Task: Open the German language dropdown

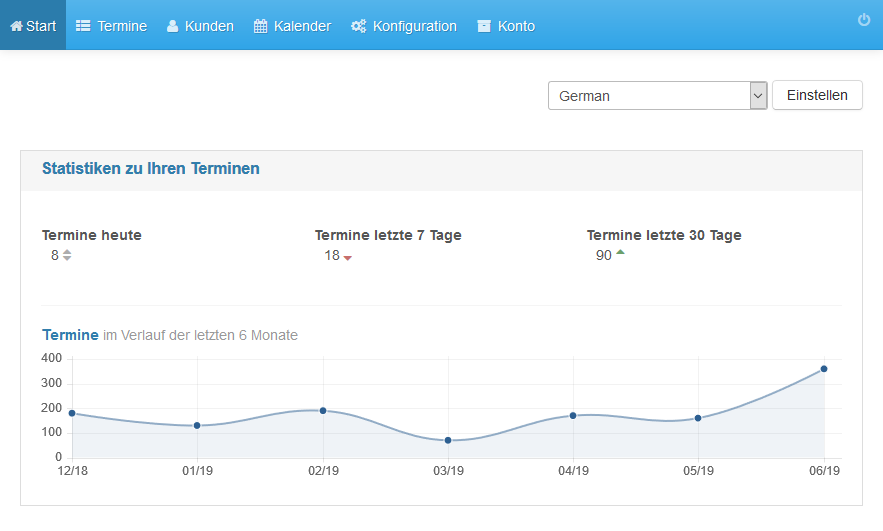Action: 657,96
